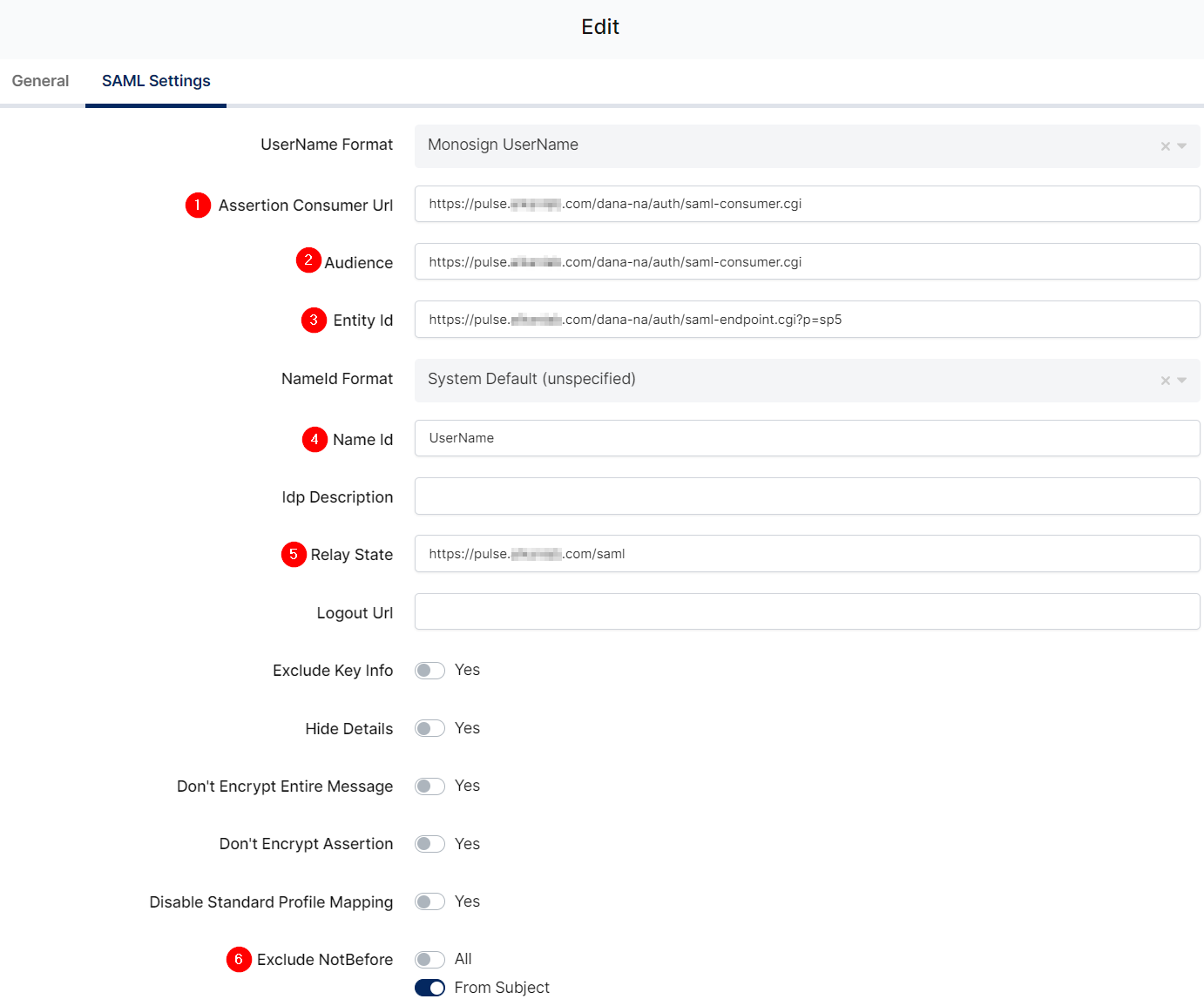Image resolution: width=1204 pixels, height=999 pixels.
Task: Expand the NameId Format dropdown arrow
Action: [x=1182, y=381]
